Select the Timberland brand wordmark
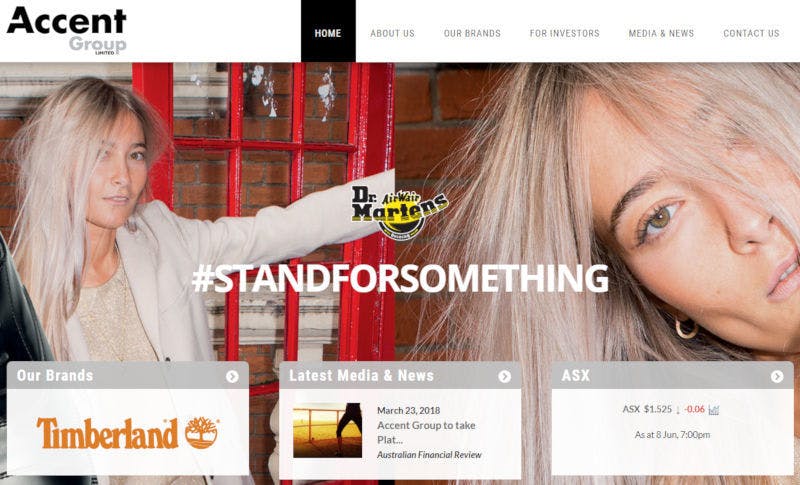The width and height of the screenshot is (800, 485). click(x=108, y=433)
